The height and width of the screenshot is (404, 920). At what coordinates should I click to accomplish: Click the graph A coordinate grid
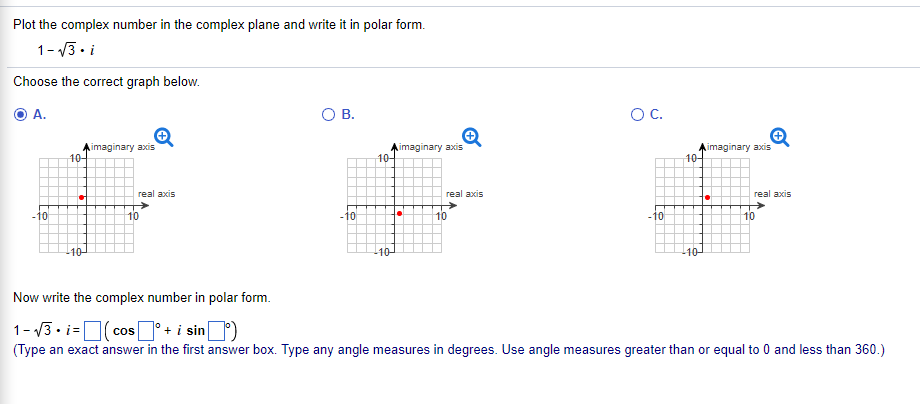click(87, 206)
